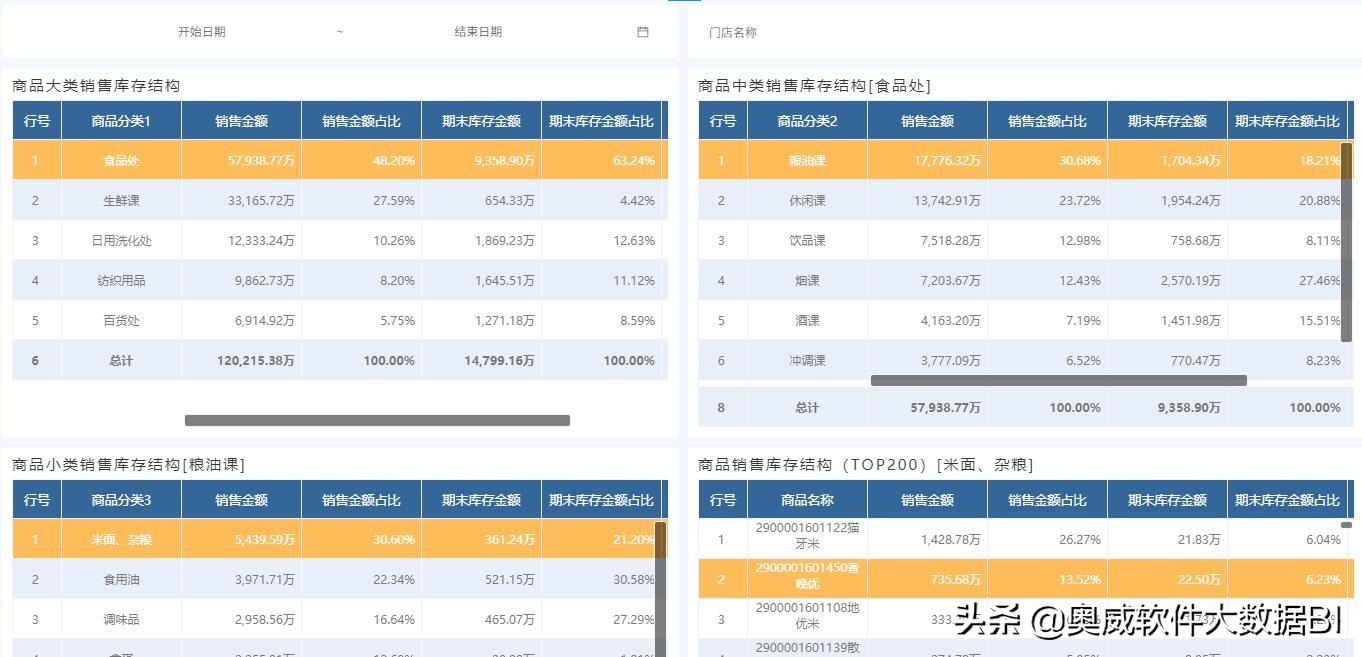1362x657 pixels.
Task: Click the 烟课 row
Action: coord(806,280)
